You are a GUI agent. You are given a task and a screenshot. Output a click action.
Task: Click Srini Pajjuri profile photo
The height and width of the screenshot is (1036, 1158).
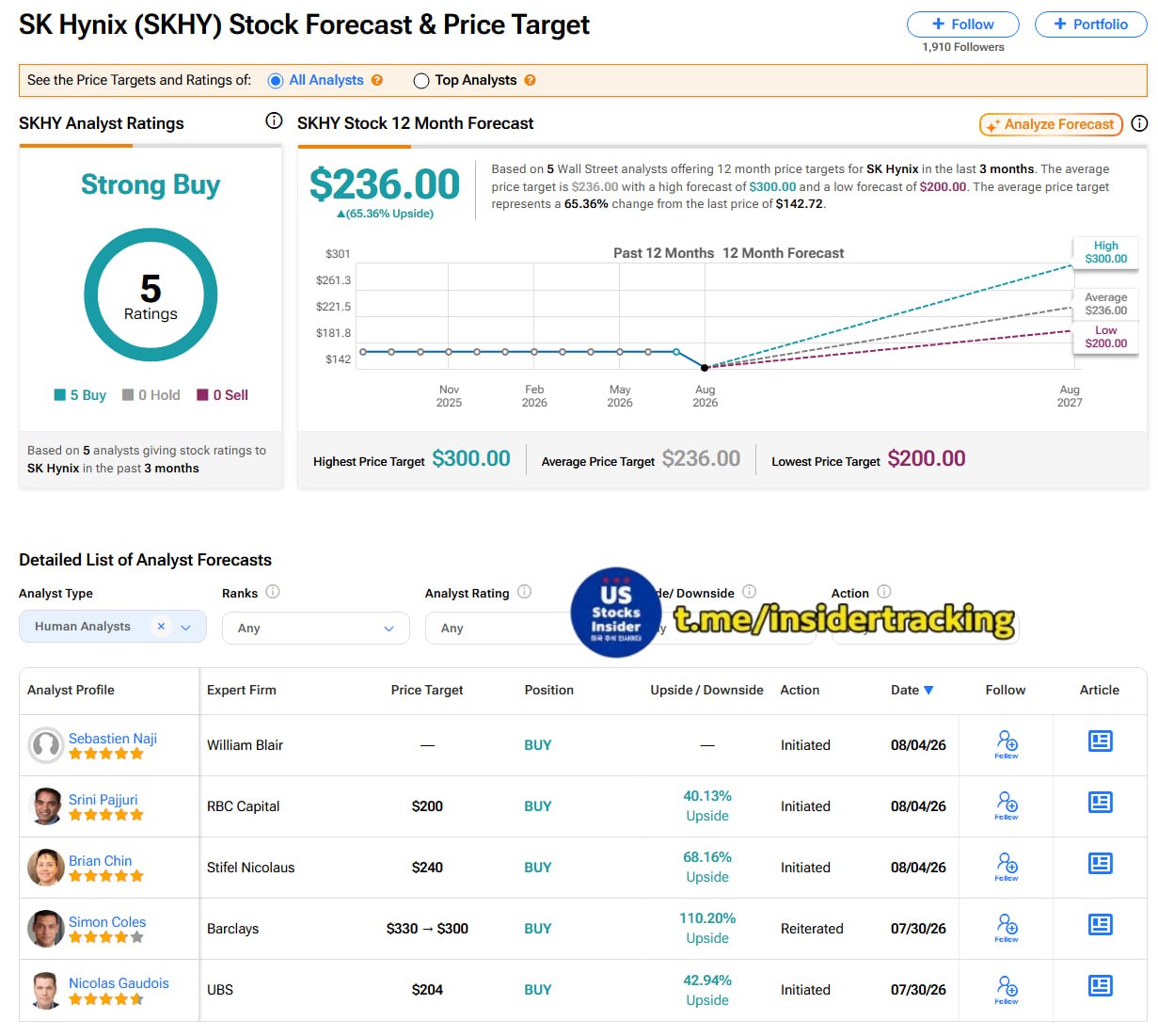pos(46,806)
